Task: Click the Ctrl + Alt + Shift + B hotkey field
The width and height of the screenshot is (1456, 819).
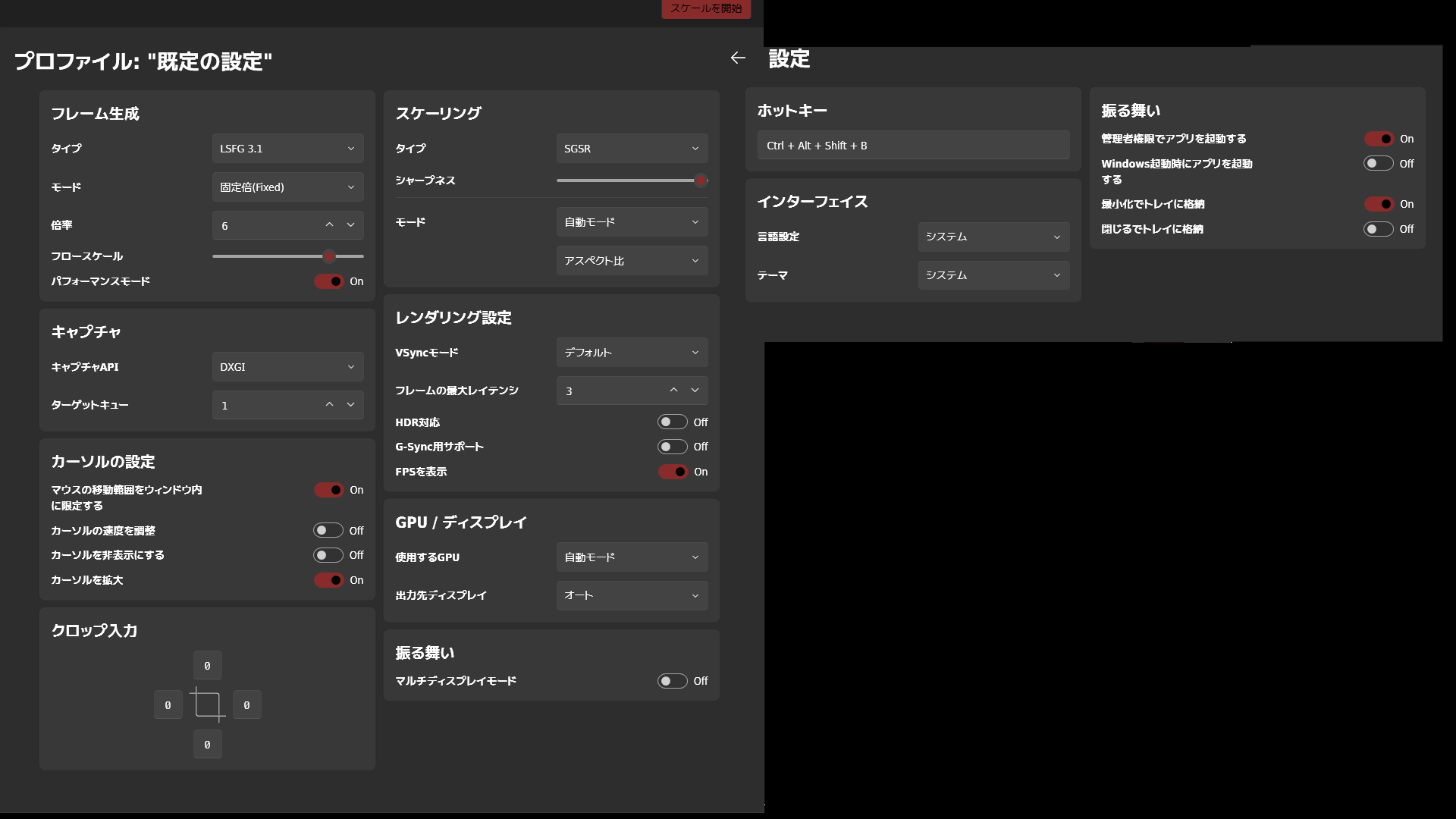Action: (x=913, y=146)
